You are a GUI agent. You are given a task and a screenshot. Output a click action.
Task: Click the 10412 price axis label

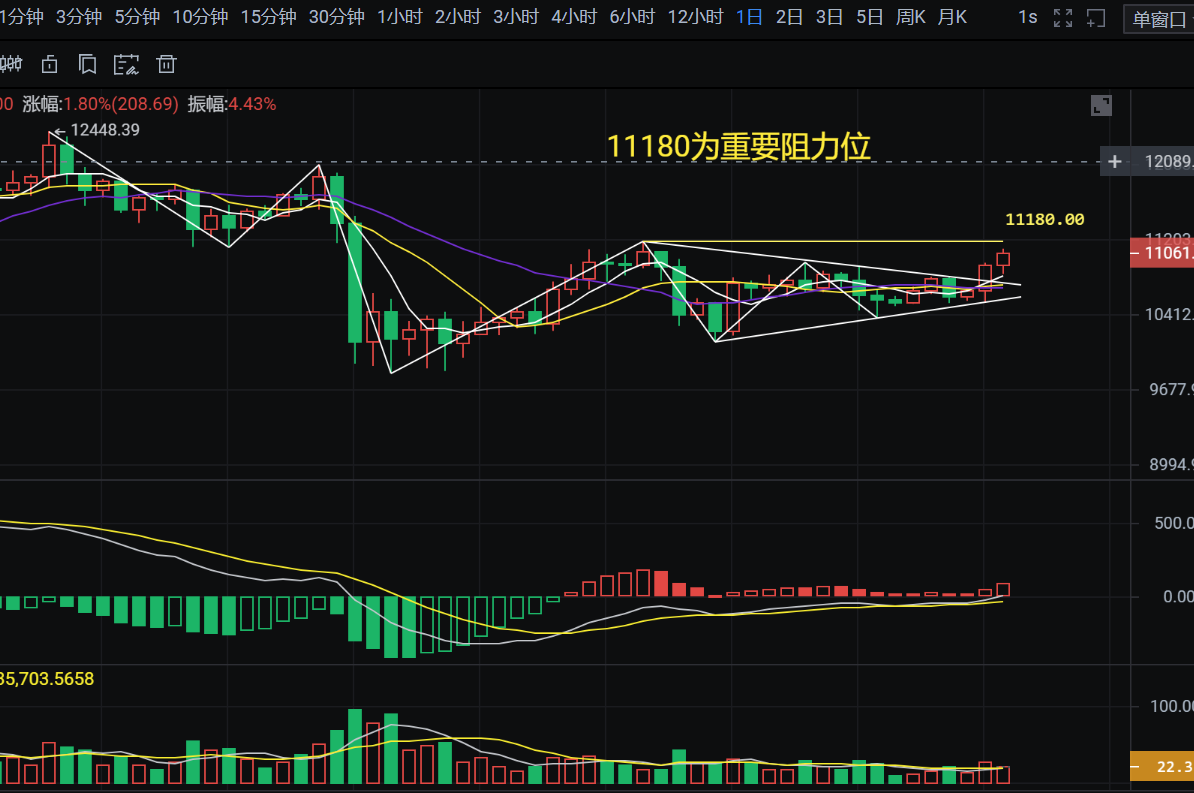pos(1169,314)
